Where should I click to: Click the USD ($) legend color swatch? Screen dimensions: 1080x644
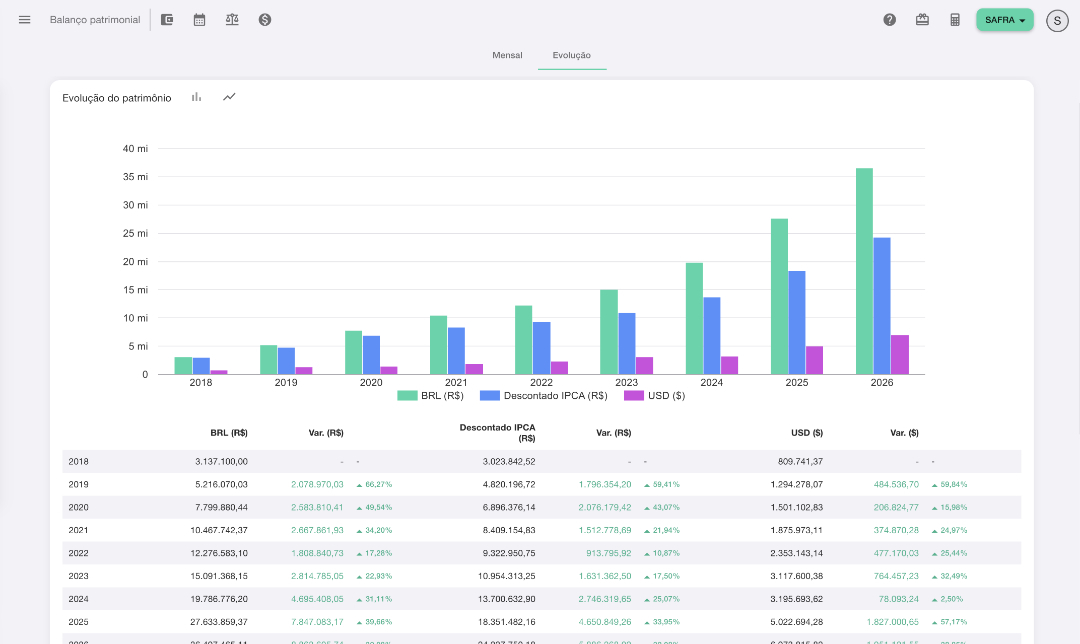633,396
